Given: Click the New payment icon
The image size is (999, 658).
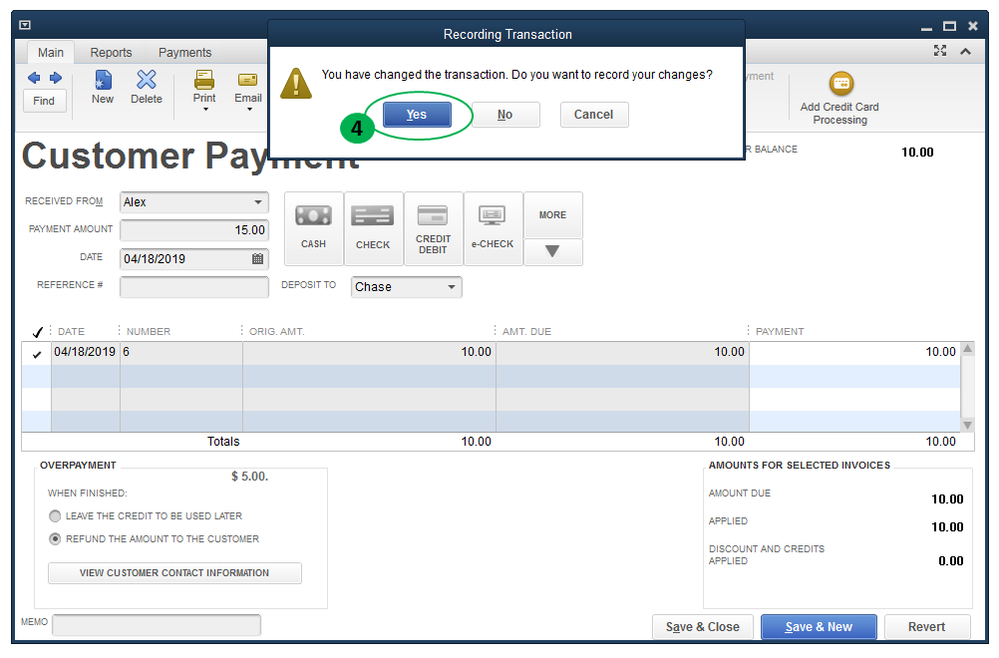Looking at the screenshot, I should (x=103, y=80).
